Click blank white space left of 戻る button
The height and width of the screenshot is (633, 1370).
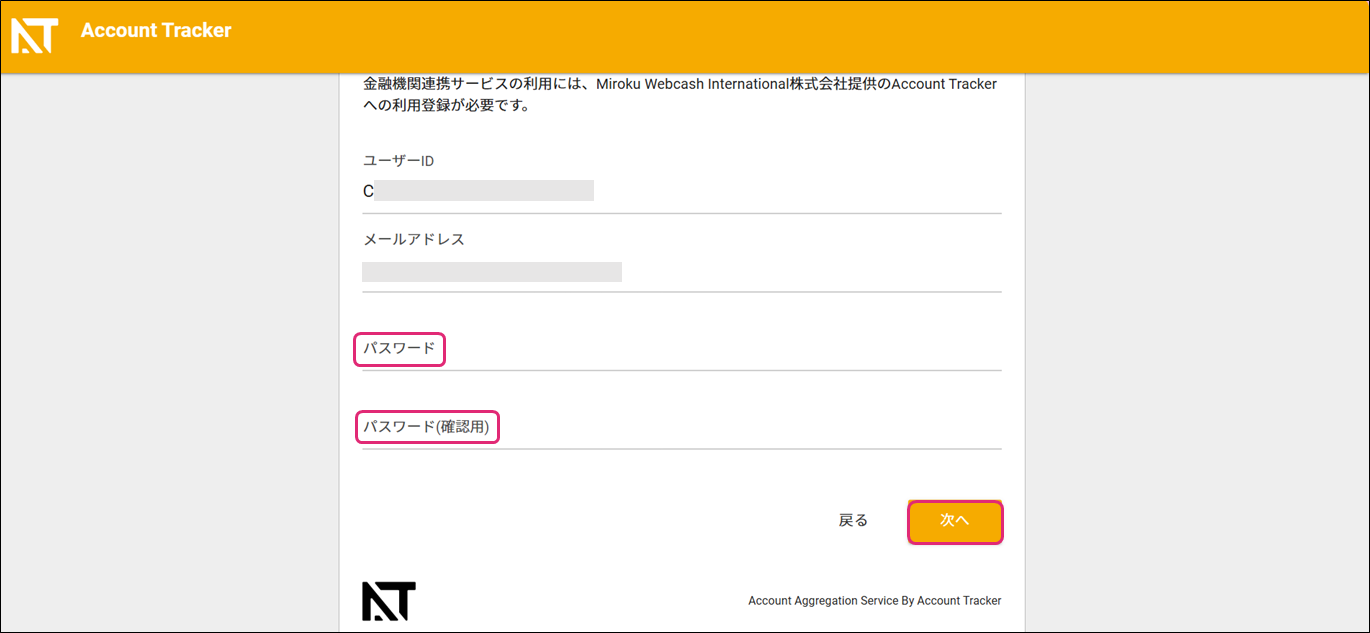pos(600,520)
